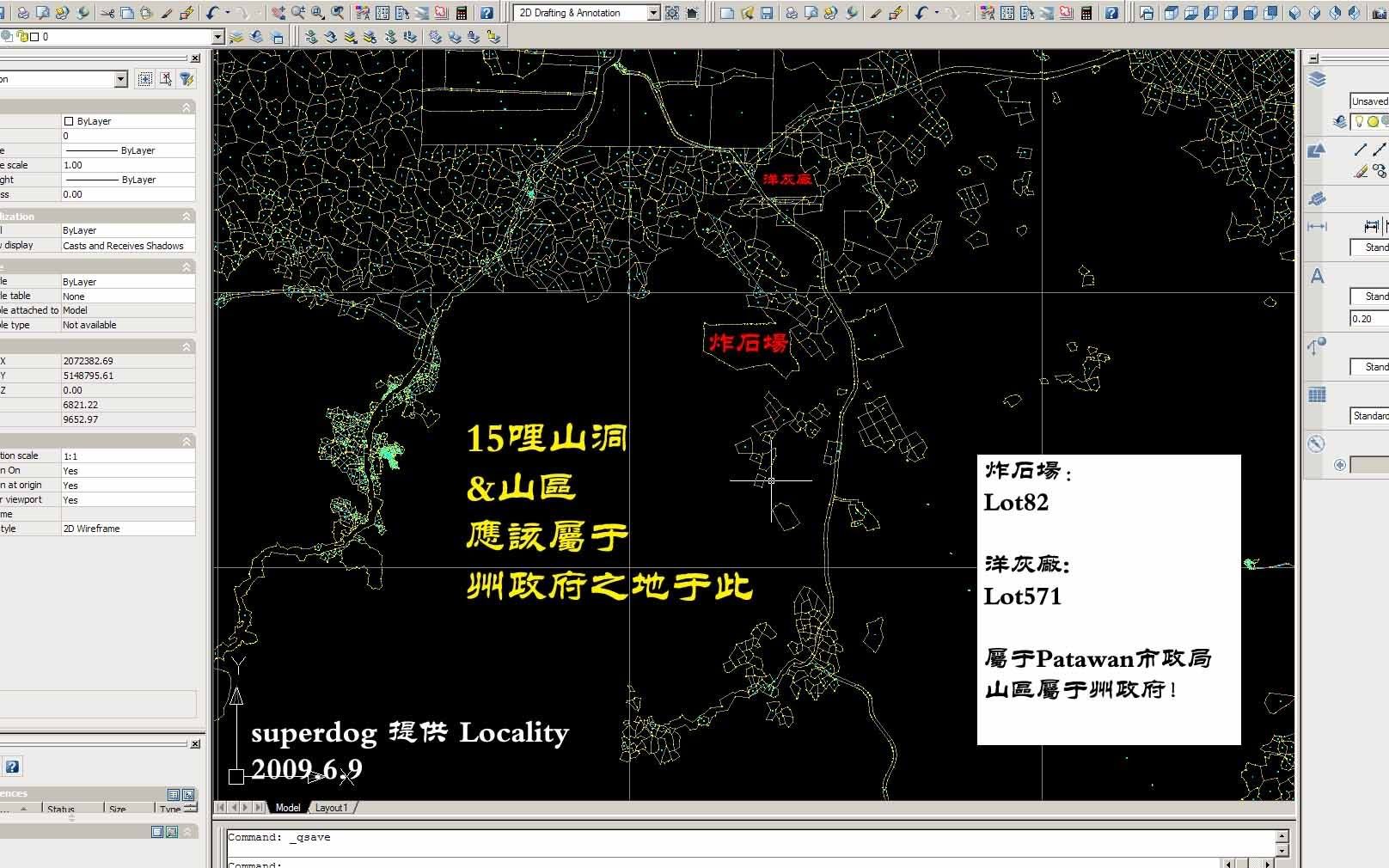Click the Quick Select icon in Properties
The width and height of the screenshot is (1389, 868).
click(187, 79)
